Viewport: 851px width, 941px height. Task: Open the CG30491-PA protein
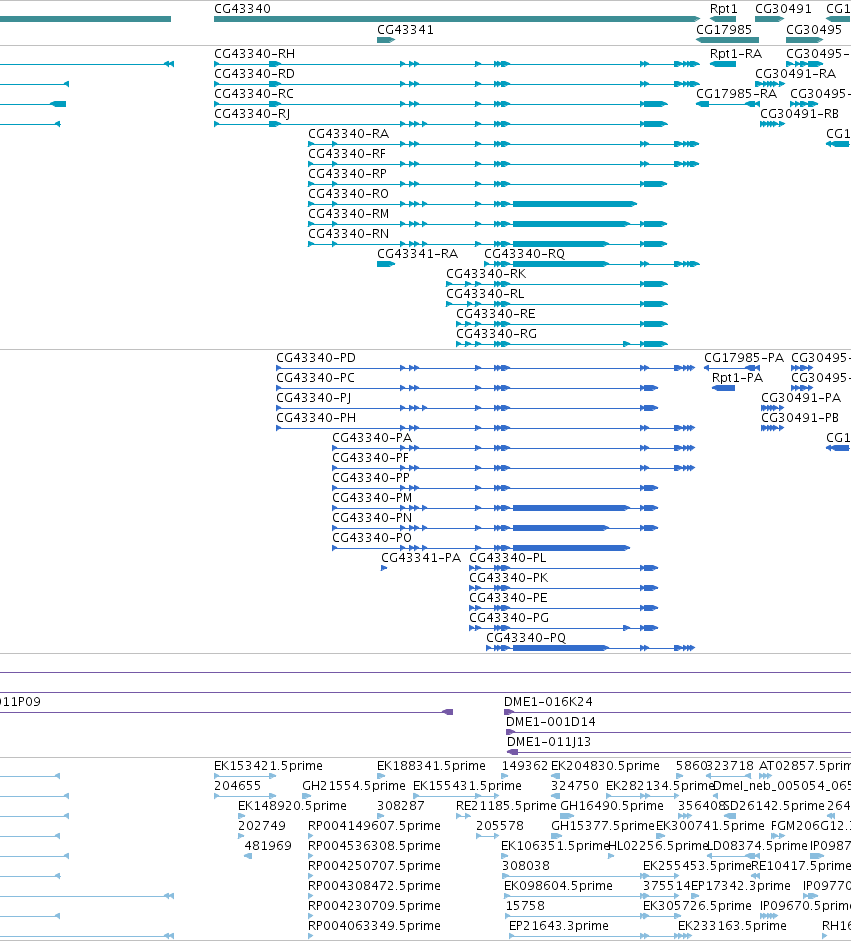click(801, 398)
